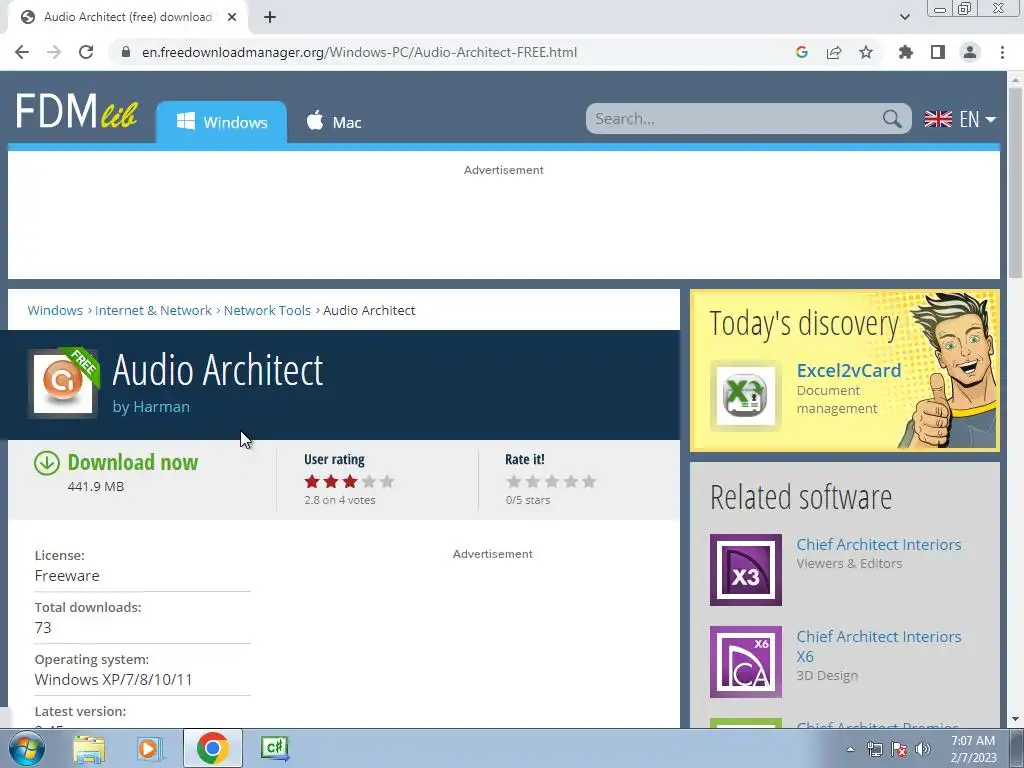The height and width of the screenshot is (768, 1024).
Task: Open the EN language dropdown
Action: point(960,119)
